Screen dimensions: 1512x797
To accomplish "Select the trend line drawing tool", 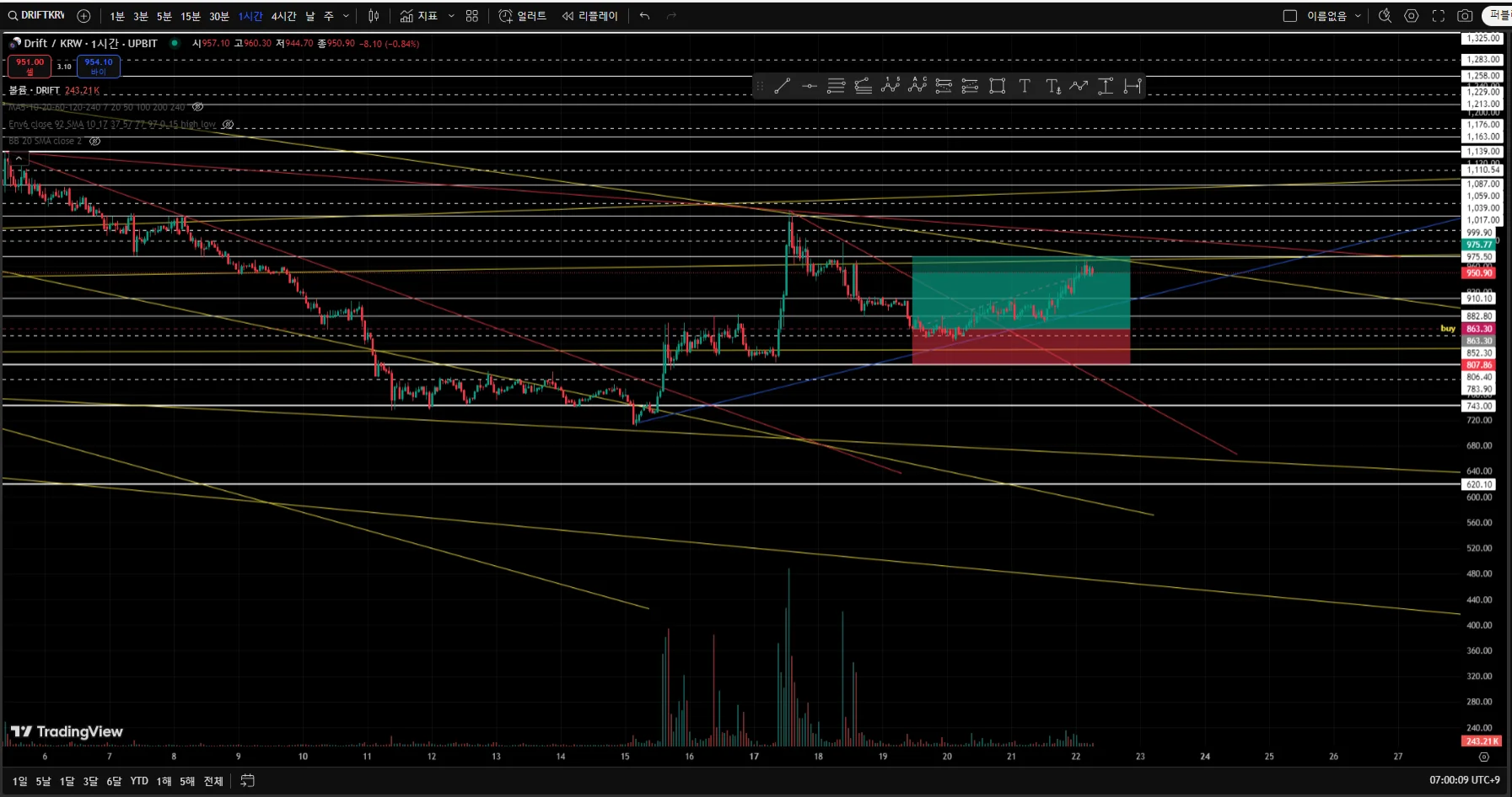I will 782,86.
